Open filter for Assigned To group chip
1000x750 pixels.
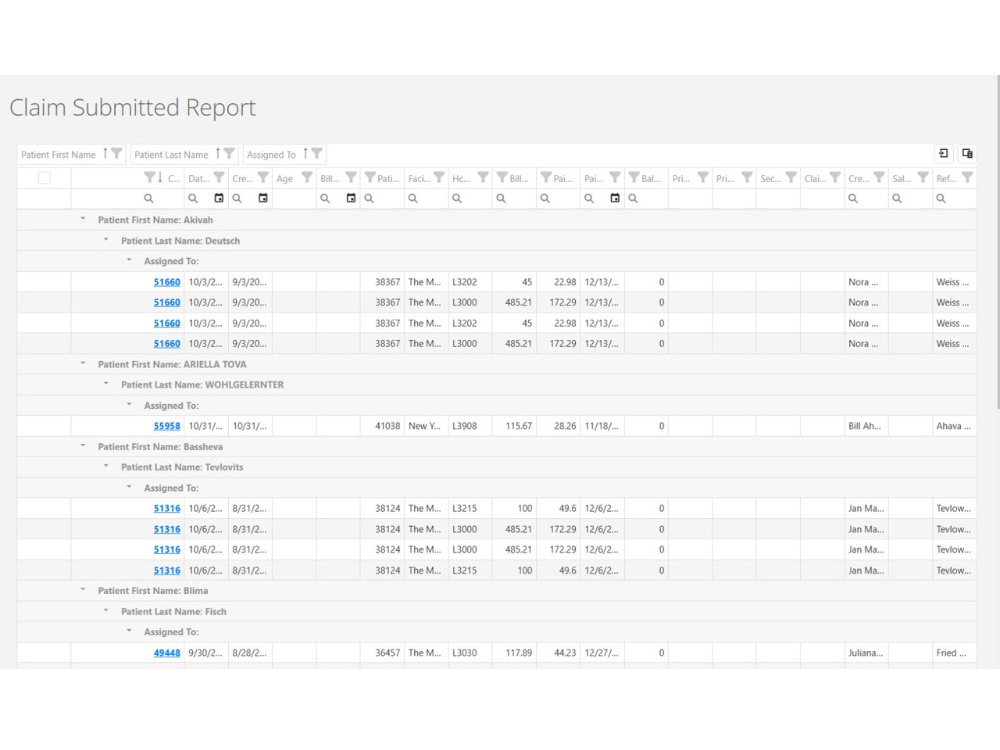[x=317, y=154]
